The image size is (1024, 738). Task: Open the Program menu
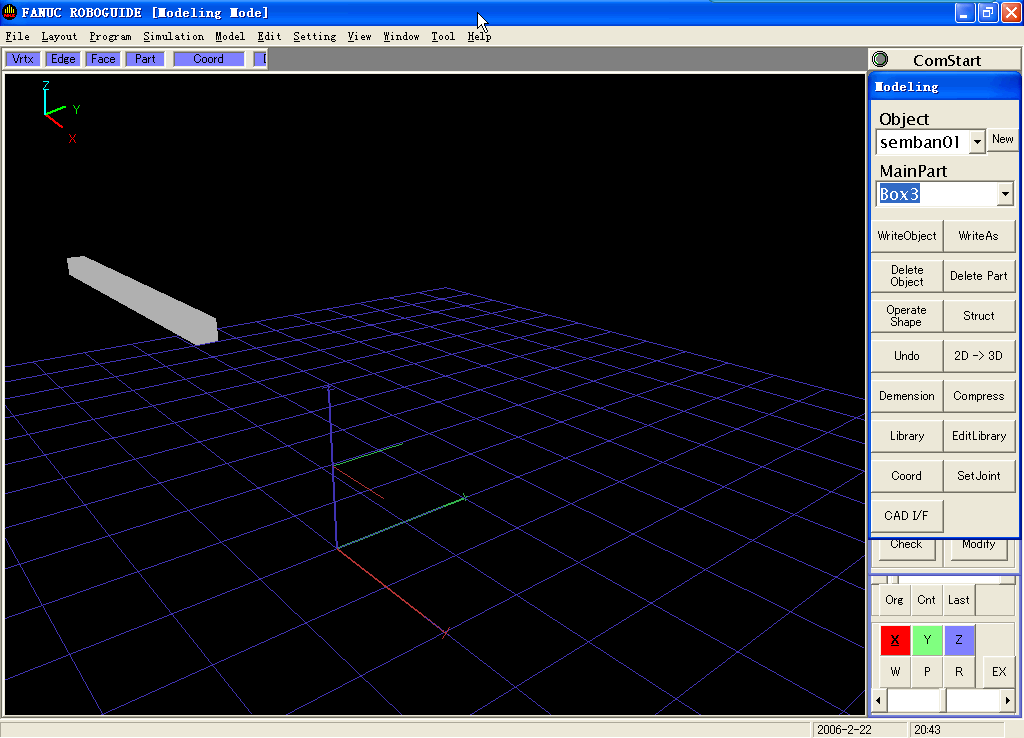coord(110,37)
